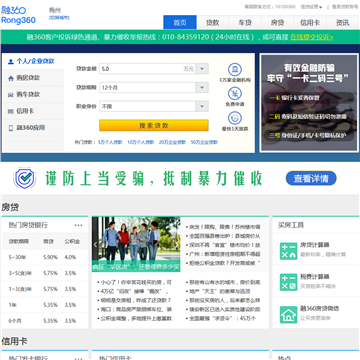The height and width of the screenshot is (360, 360).
Task: Switch to the 车贷 tab
Action: click(245, 22)
